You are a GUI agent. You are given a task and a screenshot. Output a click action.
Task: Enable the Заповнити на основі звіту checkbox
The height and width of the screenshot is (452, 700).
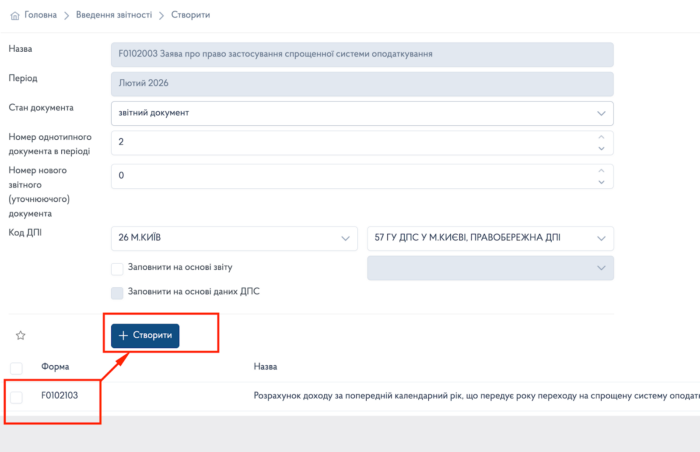tap(117, 268)
